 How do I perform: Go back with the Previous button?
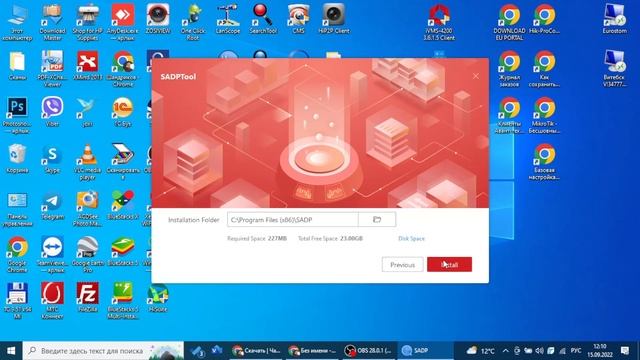click(x=402, y=264)
